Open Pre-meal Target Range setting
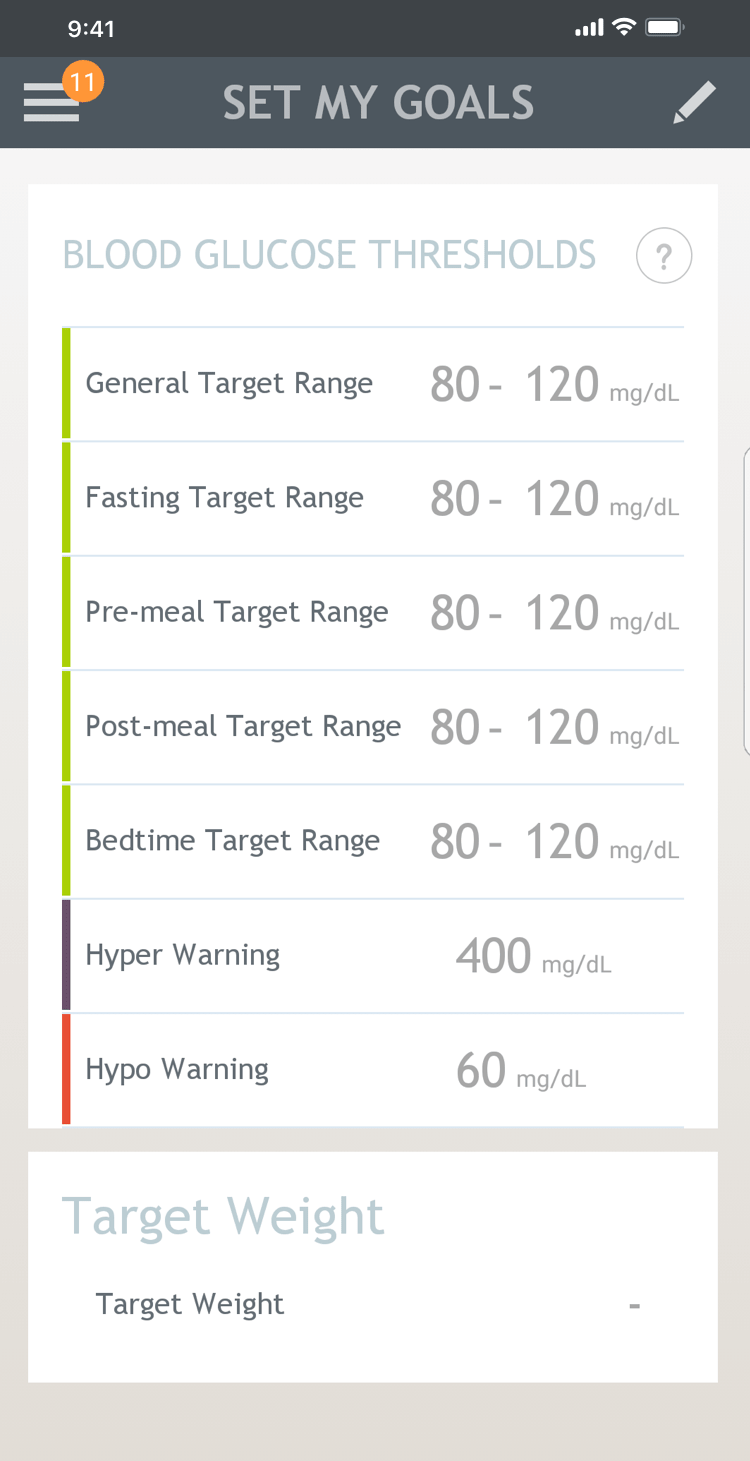 (375, 612)
